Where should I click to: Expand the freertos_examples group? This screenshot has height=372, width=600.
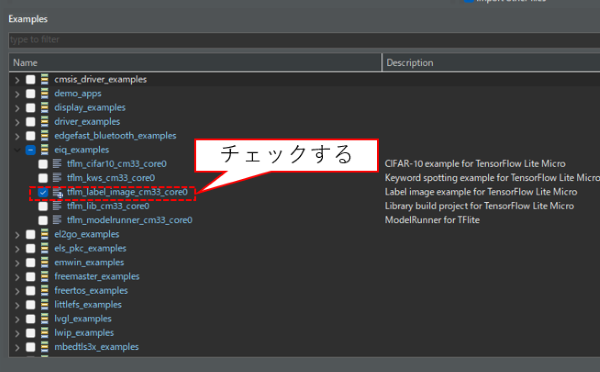point(17,291)
